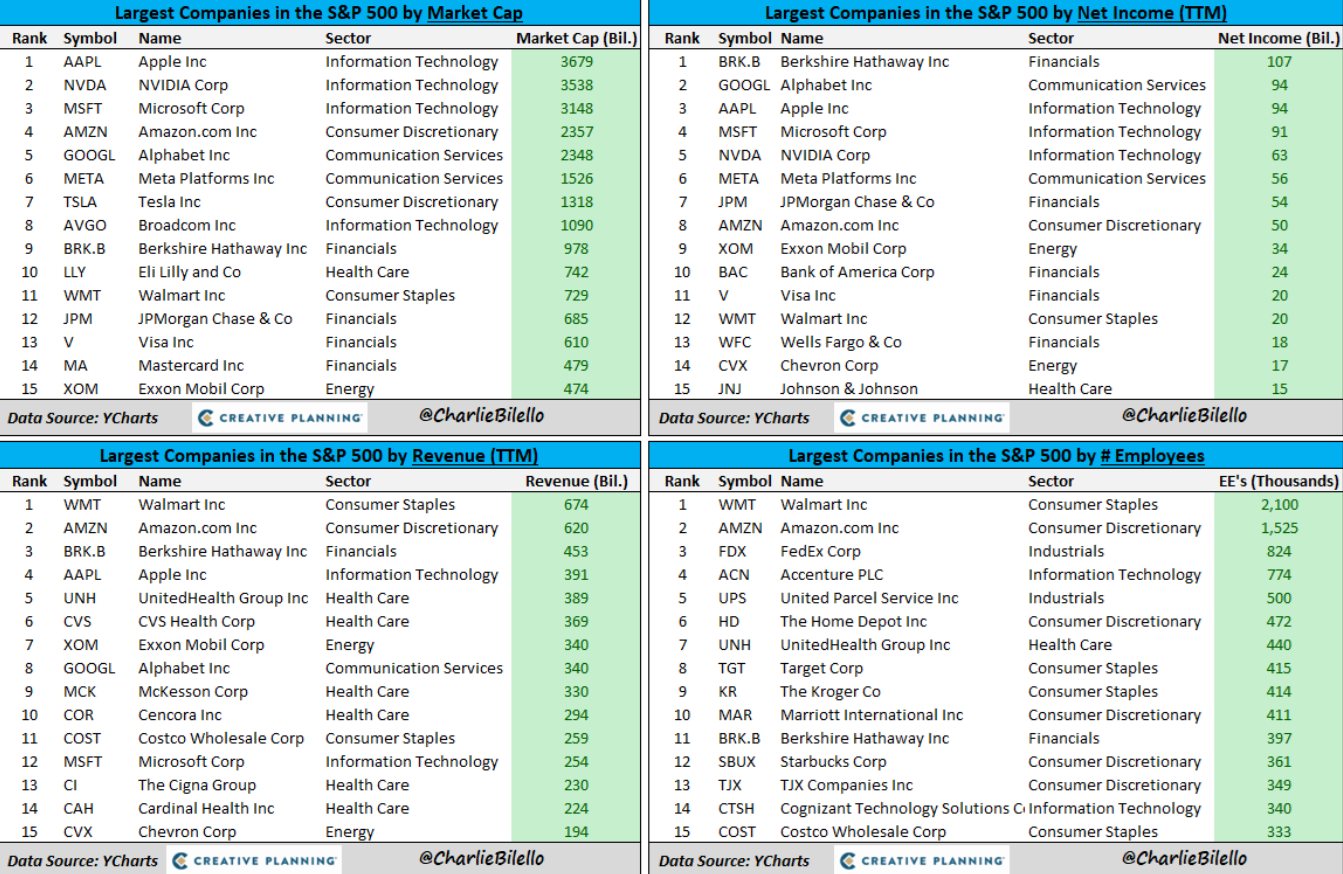Select employee count 824
The height and width of the screenshot is (874, 1343).
coord(1279,552)
